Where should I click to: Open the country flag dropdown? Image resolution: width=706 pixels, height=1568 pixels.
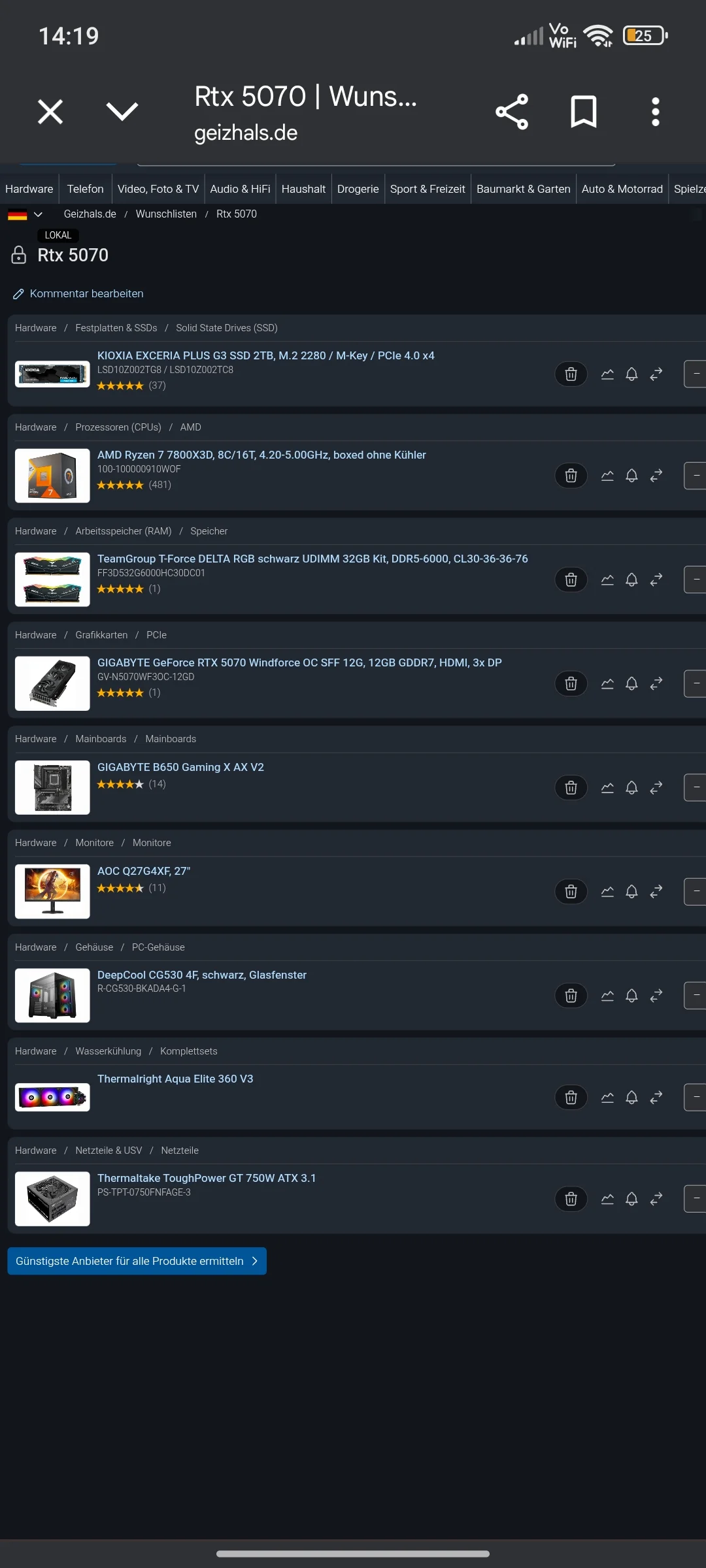pyautogui.click(x=25, y=214)
